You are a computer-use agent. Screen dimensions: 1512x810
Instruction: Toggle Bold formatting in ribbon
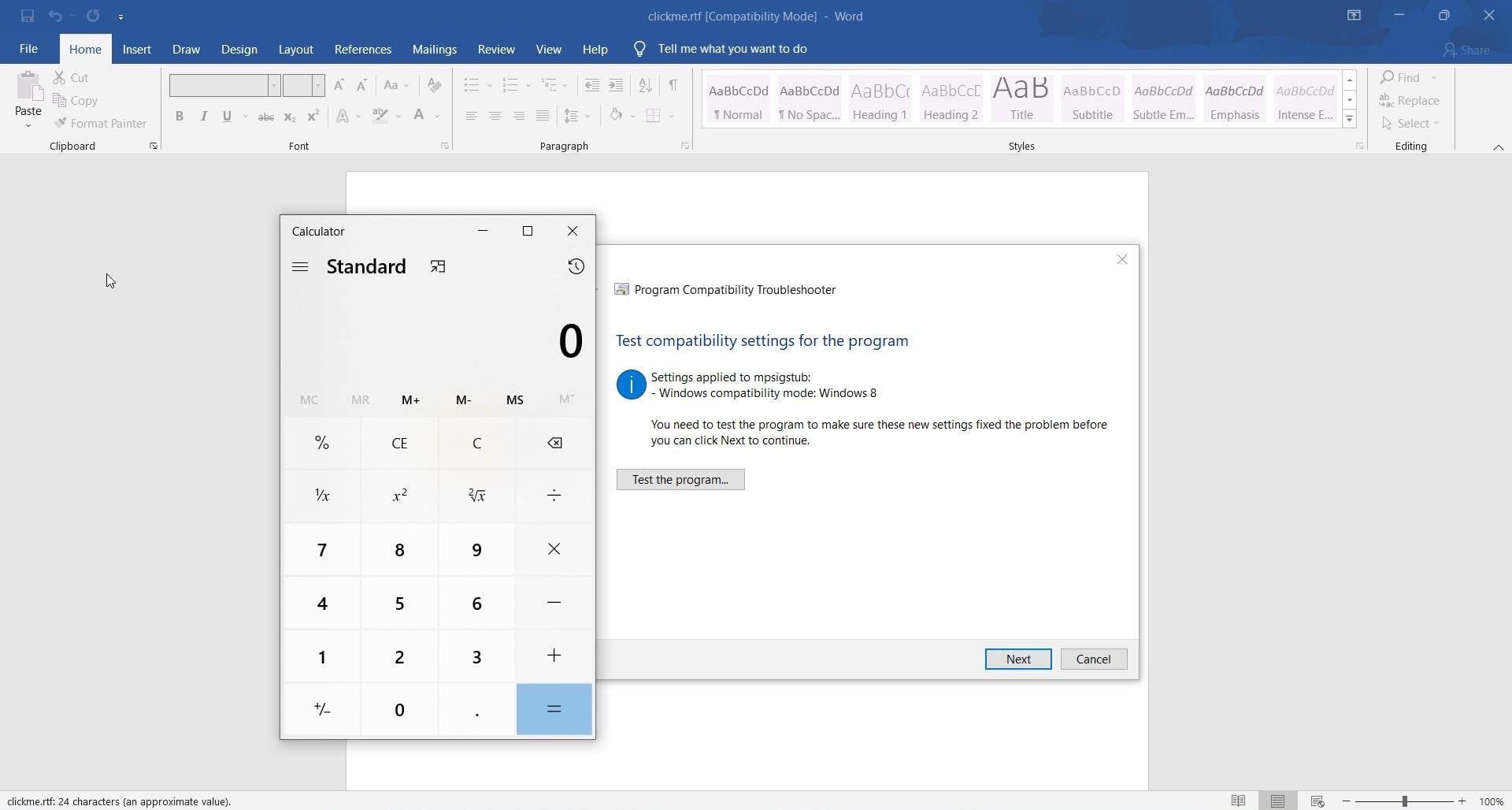180,117
